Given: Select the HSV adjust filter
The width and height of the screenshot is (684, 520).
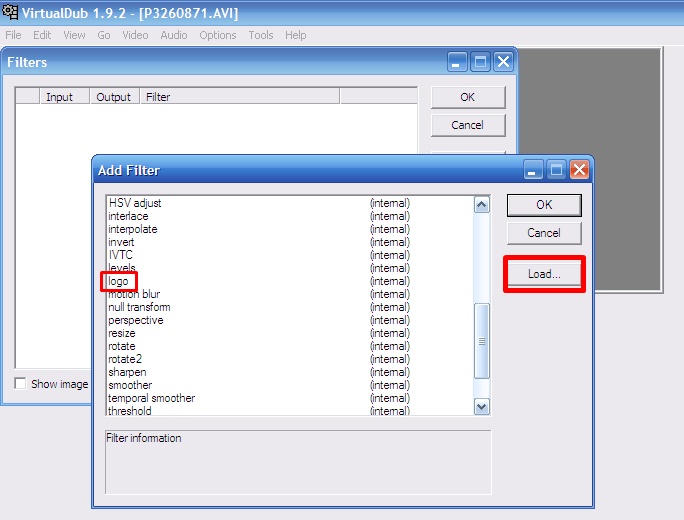Looking at the screenshot, I should pyautogui.click(x=290, y=203).
